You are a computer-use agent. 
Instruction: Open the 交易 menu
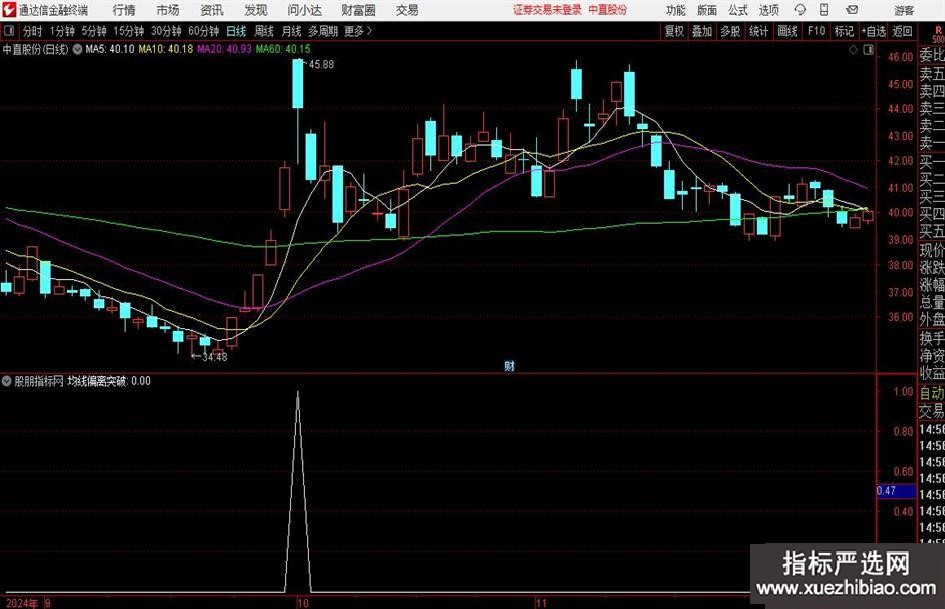407,10
